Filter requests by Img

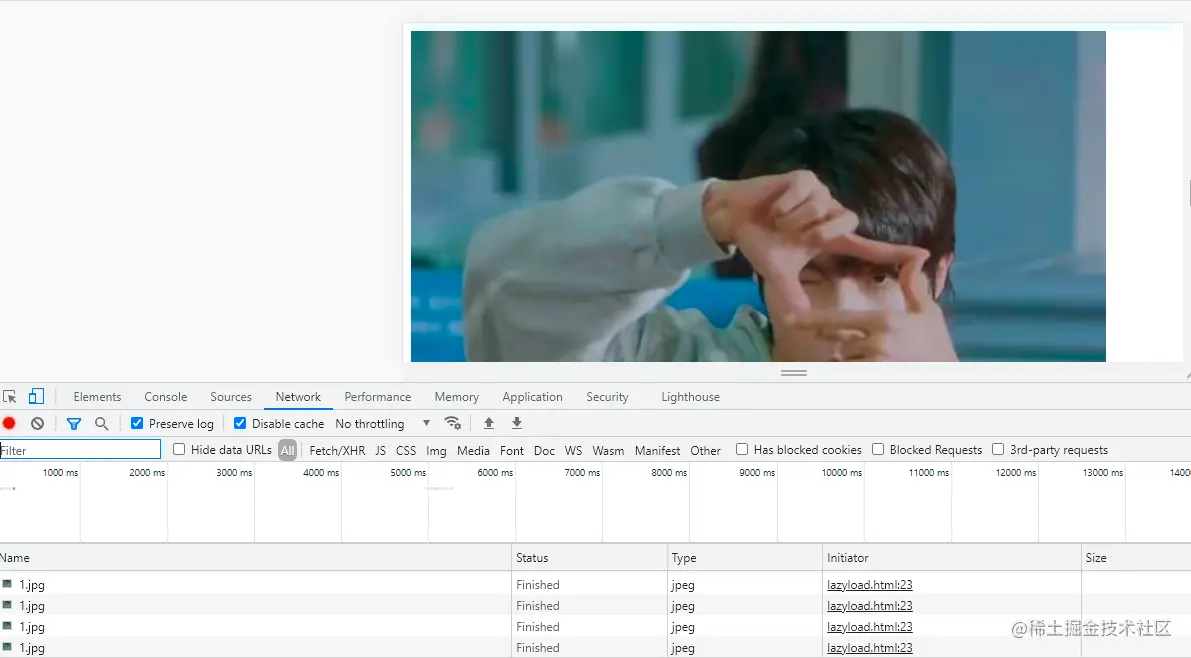436,451
